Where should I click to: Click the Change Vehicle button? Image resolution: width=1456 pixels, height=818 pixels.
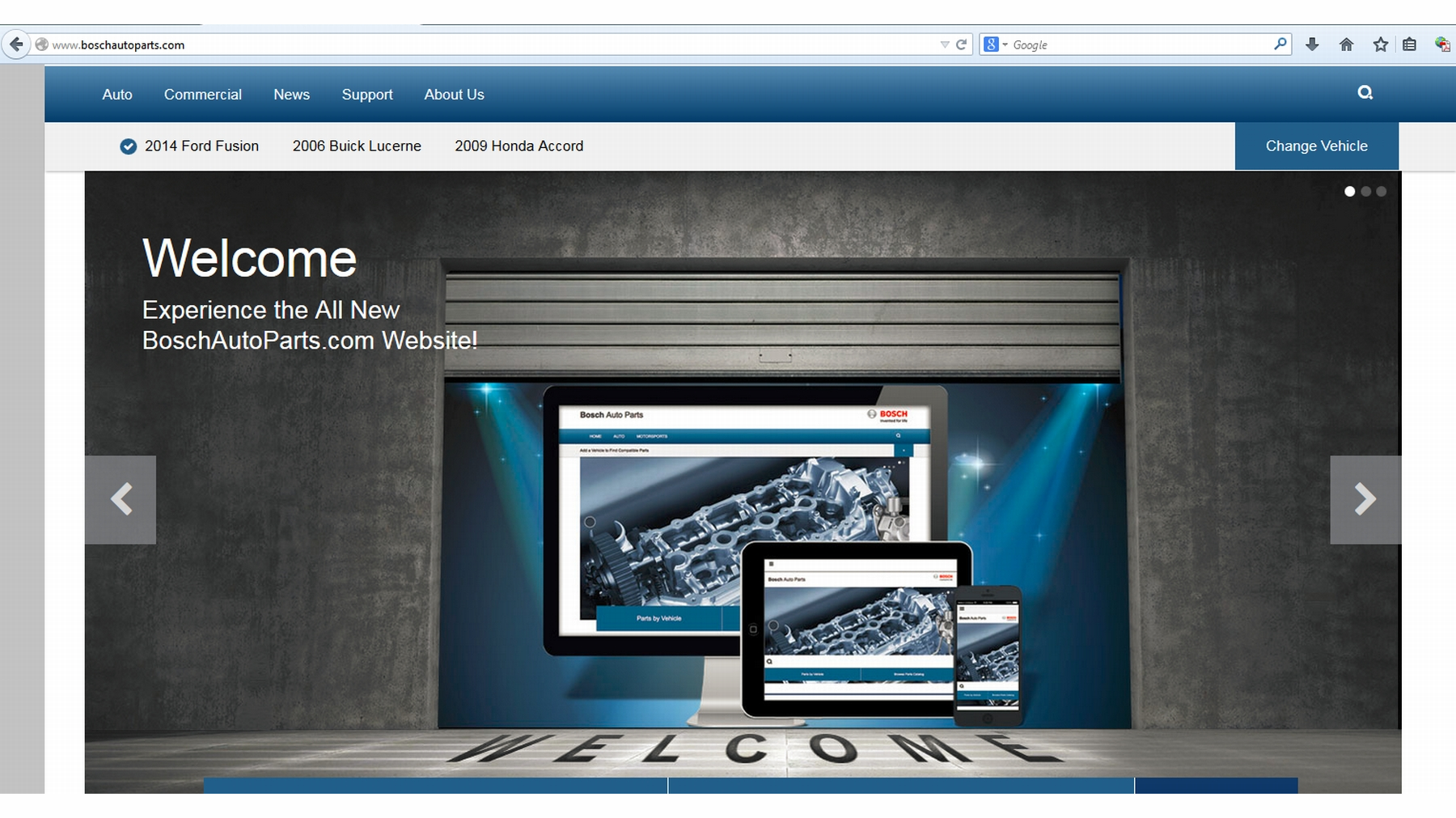click(1316, 146)
